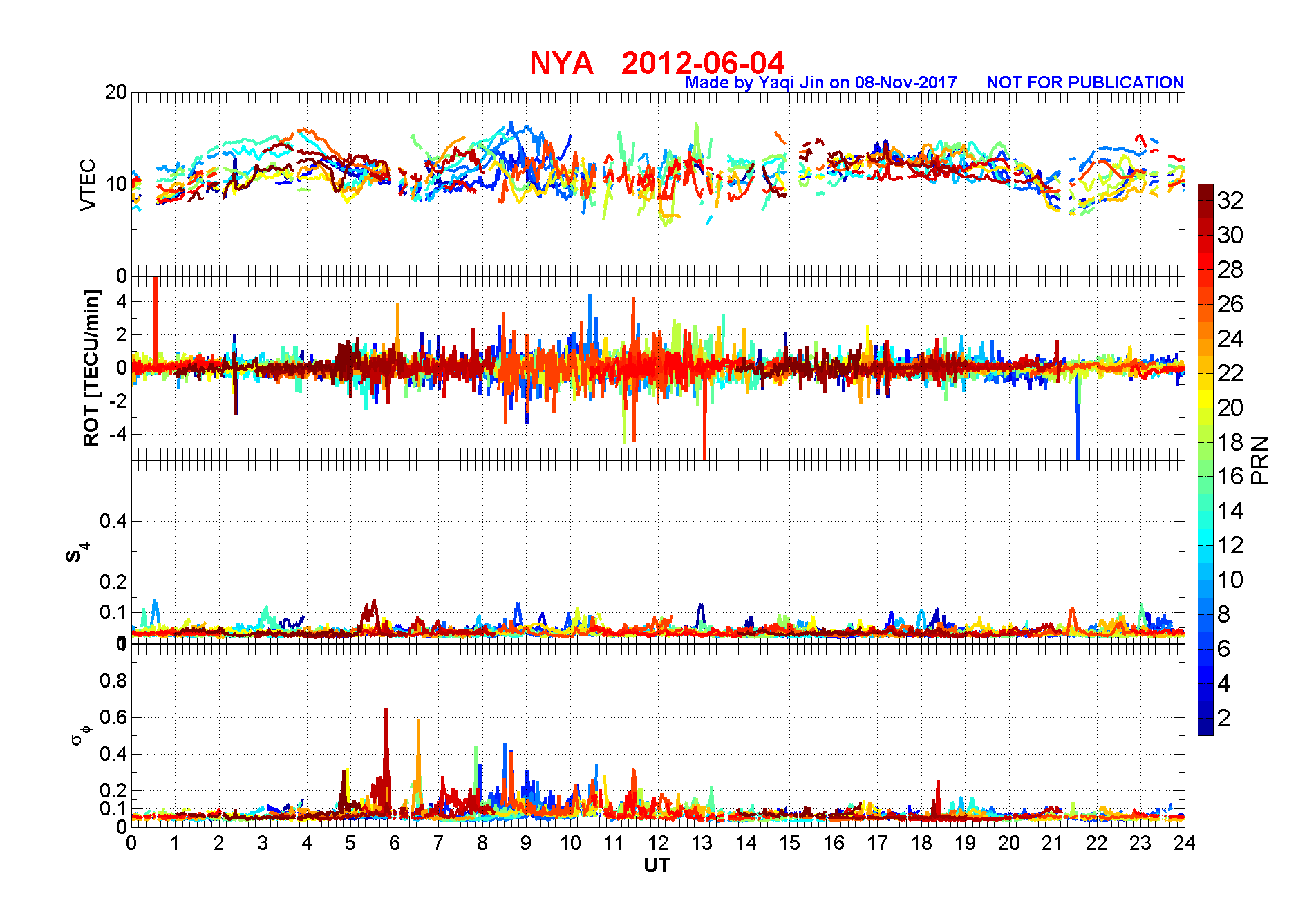Click the "20" tick on the VTEC axis
The height and width of the screenshot is (919, 1316).
point(116,92)
